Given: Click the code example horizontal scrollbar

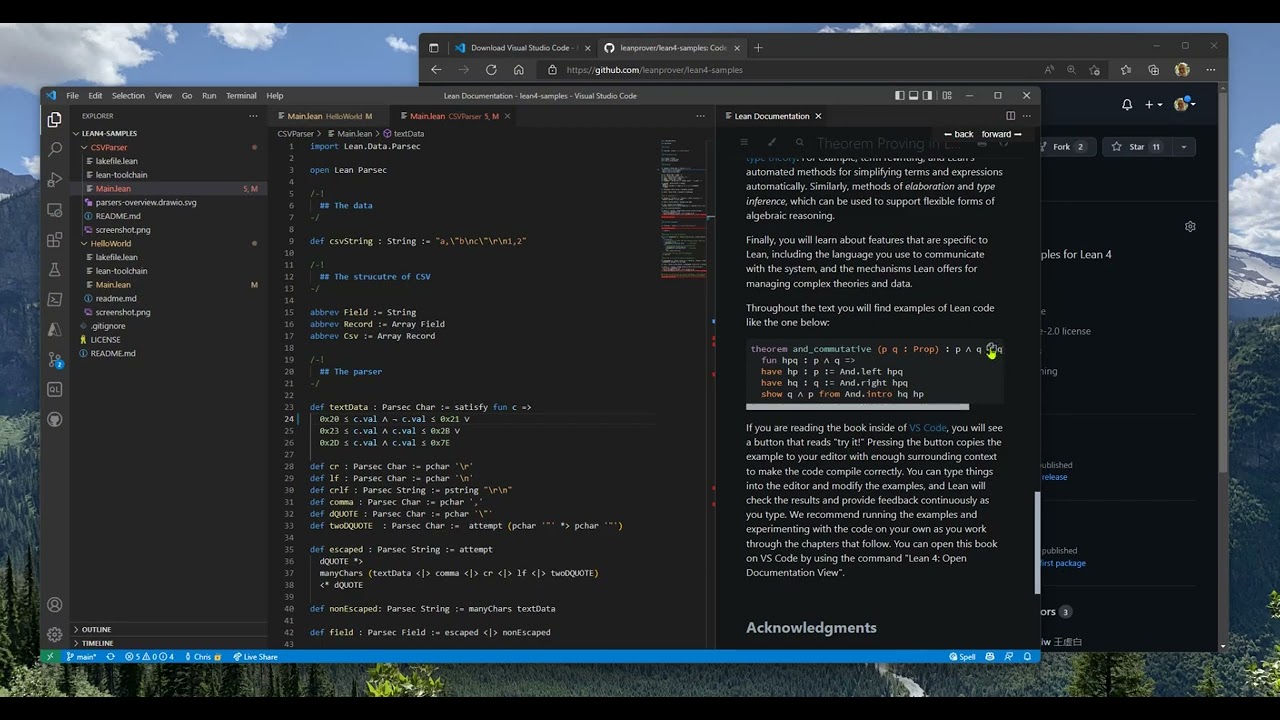Looking at the screenshot, I should pos(857,407).
